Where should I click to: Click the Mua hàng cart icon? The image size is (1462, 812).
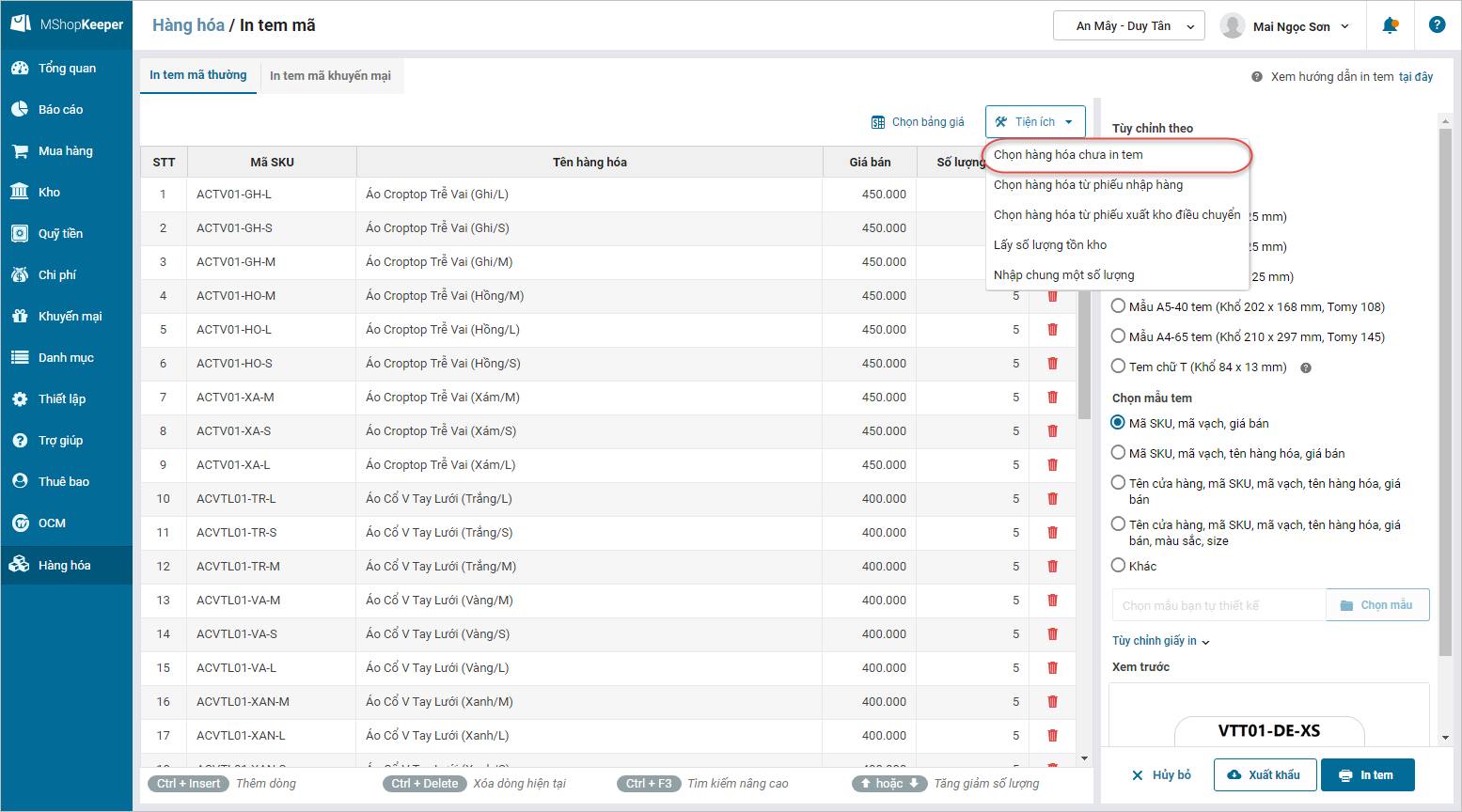[20, 150]
